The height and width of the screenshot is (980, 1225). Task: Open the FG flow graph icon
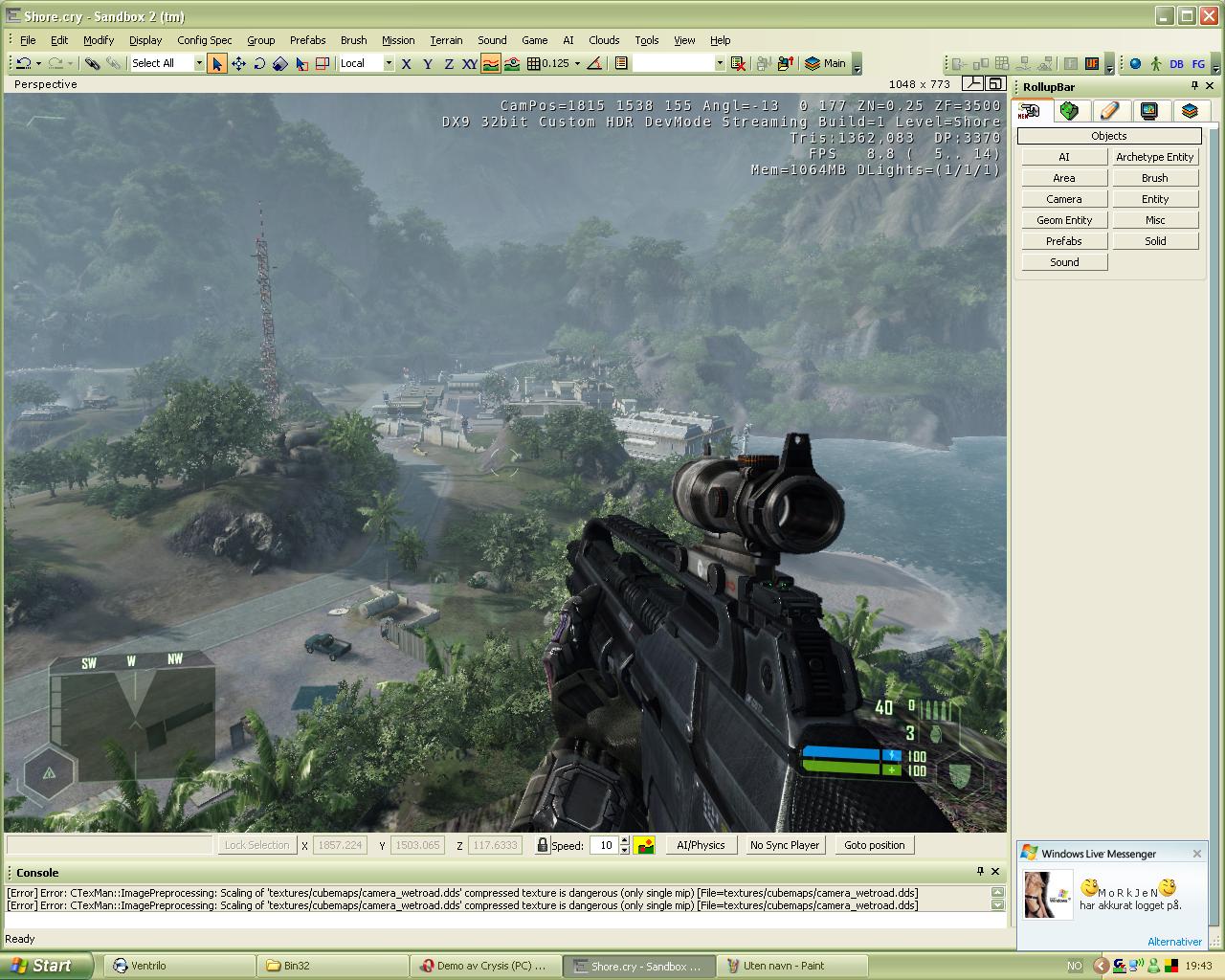[x=1198, y=64]
